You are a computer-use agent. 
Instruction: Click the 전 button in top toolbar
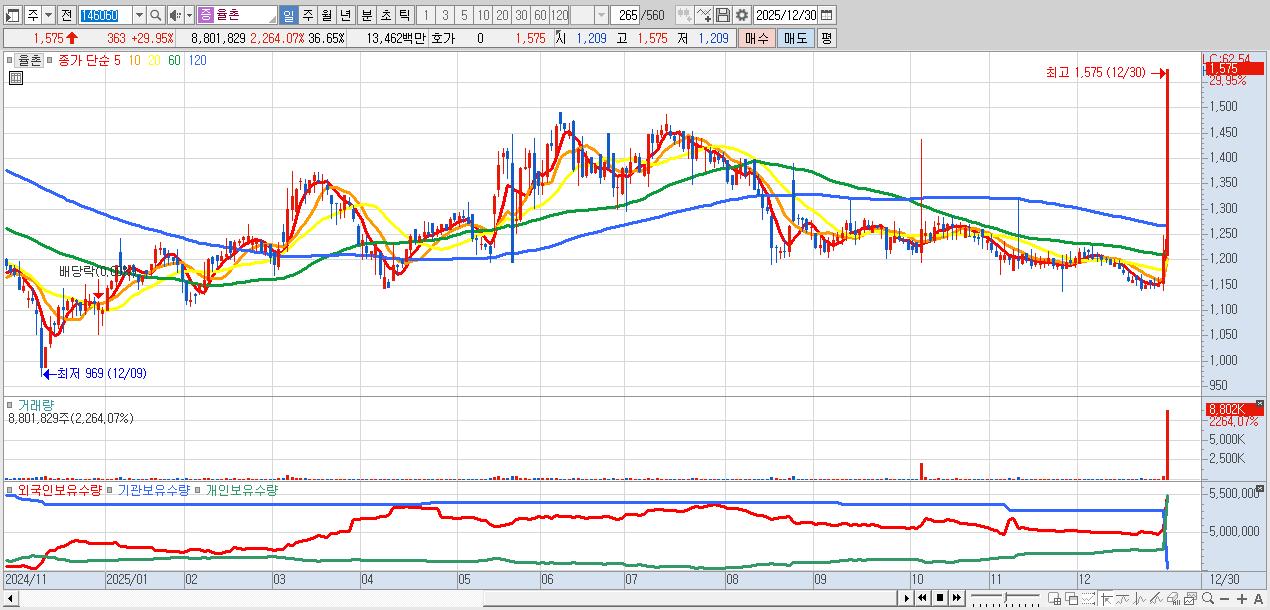[66, 15]
